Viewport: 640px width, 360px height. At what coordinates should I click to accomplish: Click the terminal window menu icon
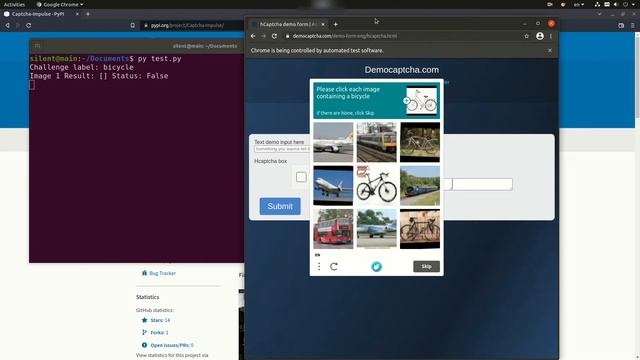pyautogui.click(x=37, y=46)
